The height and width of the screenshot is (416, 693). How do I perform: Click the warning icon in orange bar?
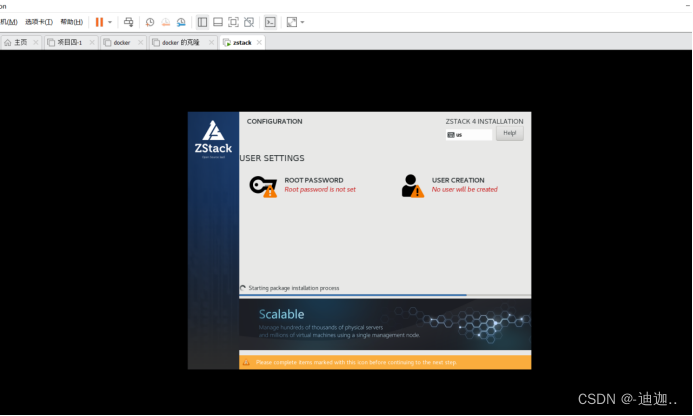pyautogui.click(x=246, y=363)
